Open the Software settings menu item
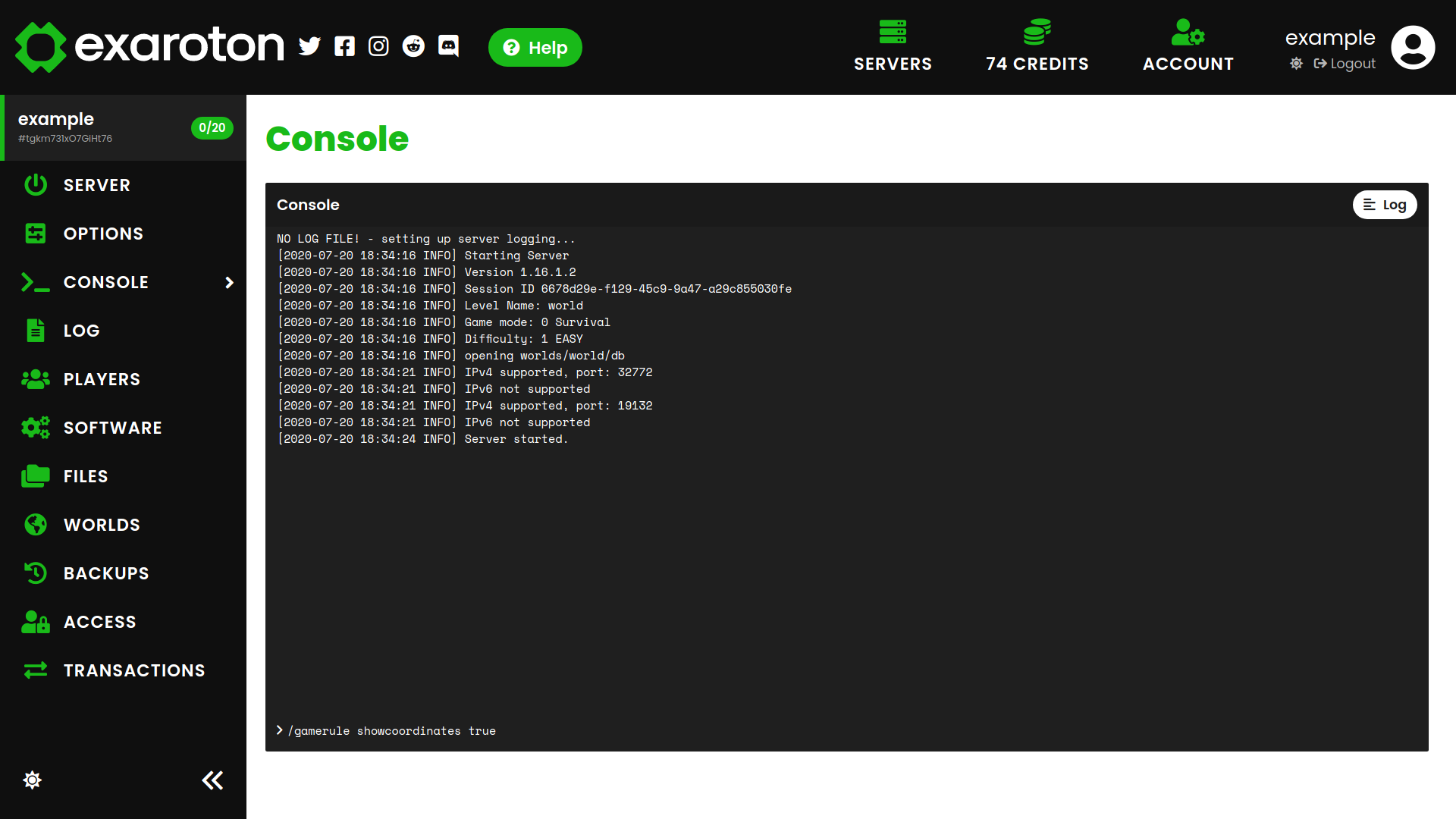 pos(112,428)
